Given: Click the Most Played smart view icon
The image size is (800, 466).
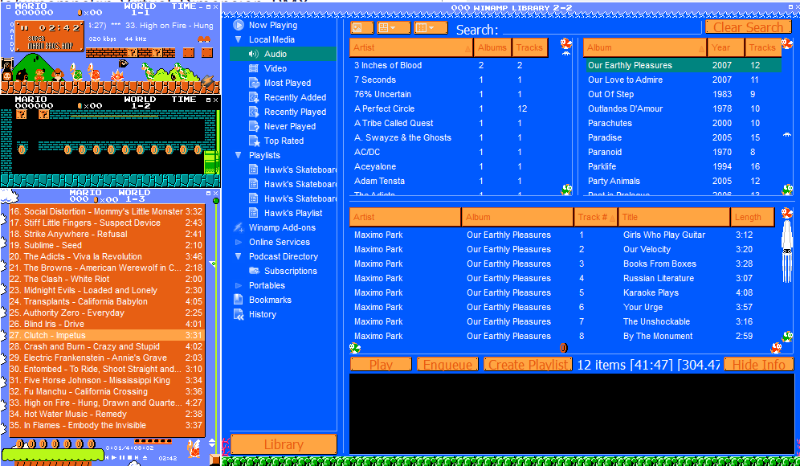Looking at the screenshot, I should pos(254,83).
